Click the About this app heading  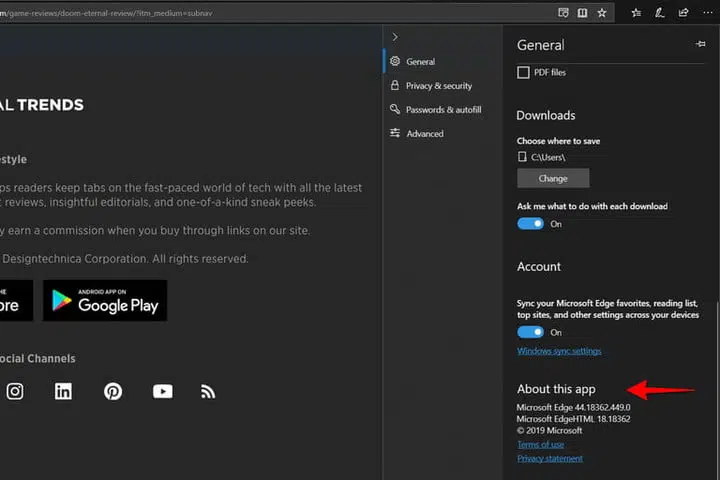(x=556, y=389)
